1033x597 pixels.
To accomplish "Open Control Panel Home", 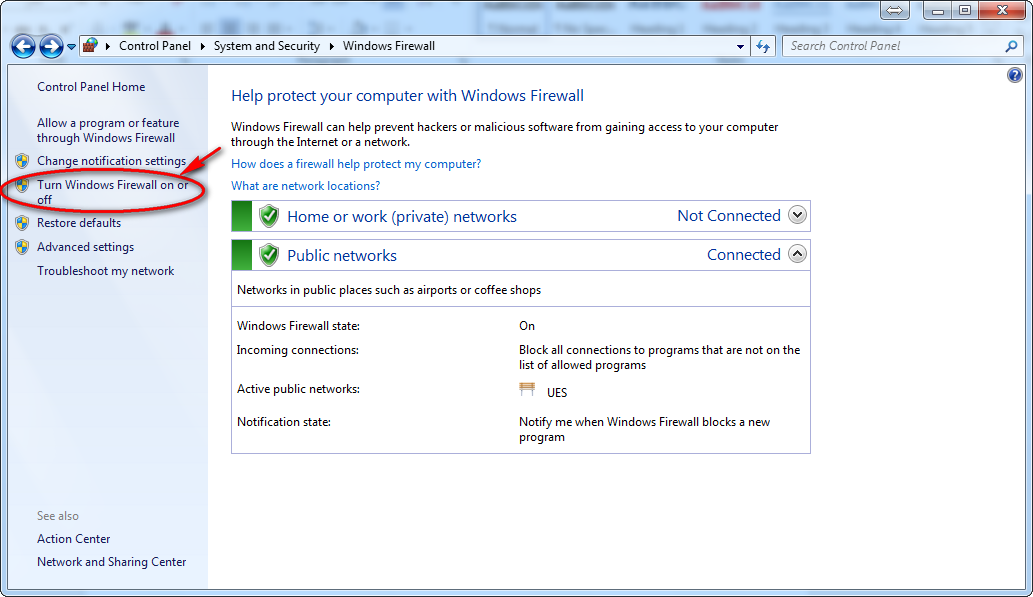I will 91,86.
